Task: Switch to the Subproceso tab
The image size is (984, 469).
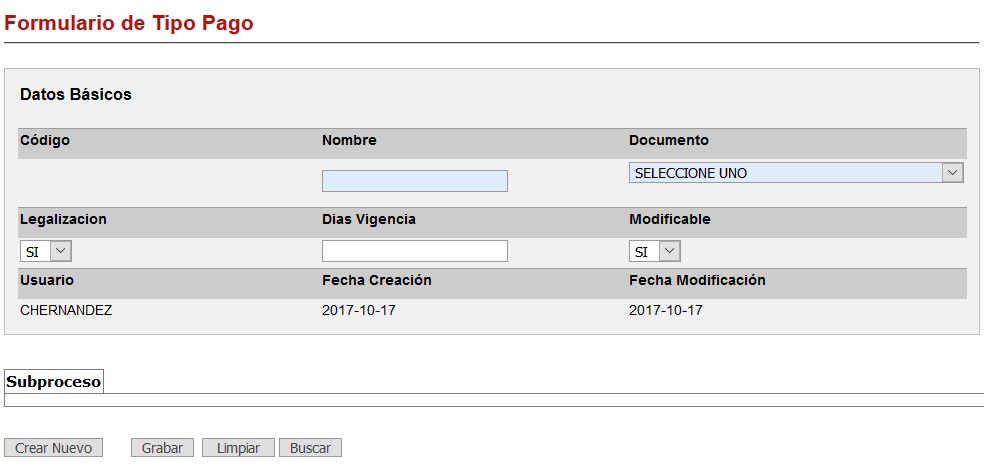Action: pos(54,382)
